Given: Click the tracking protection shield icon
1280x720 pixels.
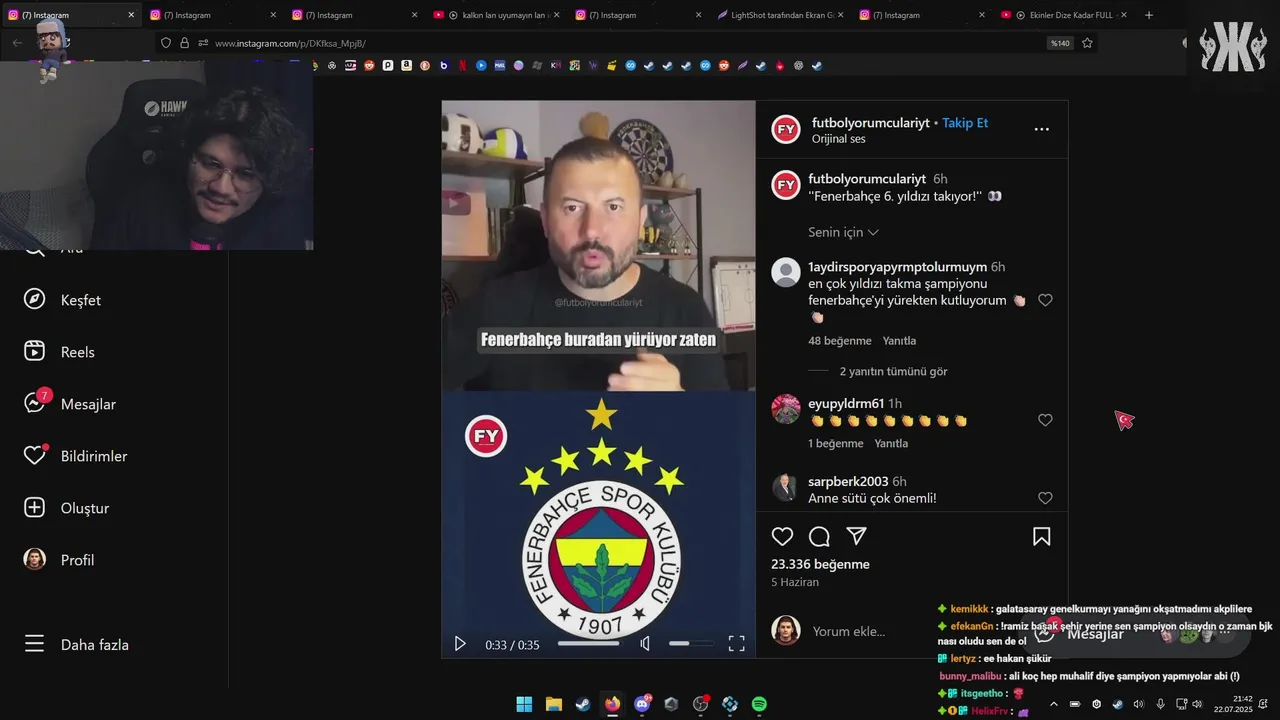Looking at the screenshot, I should pyautogui.click(x=166, y=43).
